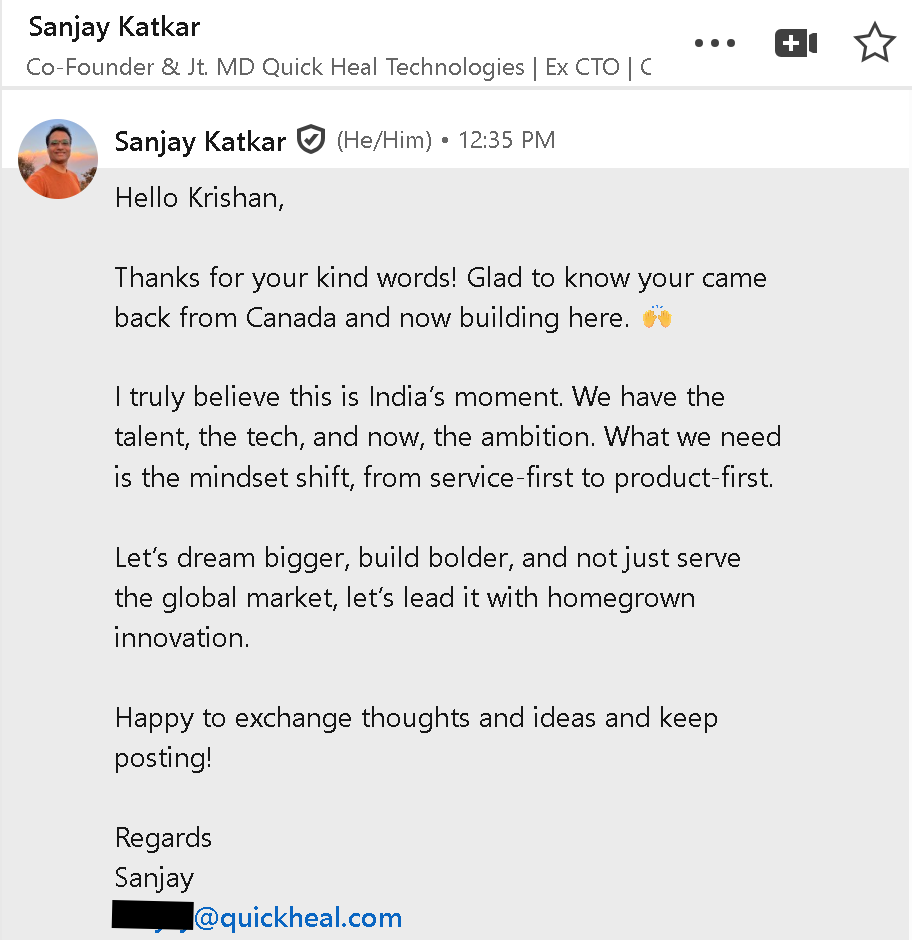Click Sanjay Katkar's profile photo
The width and height of the screenshot is (912, 940).
[x=58, y=159]
